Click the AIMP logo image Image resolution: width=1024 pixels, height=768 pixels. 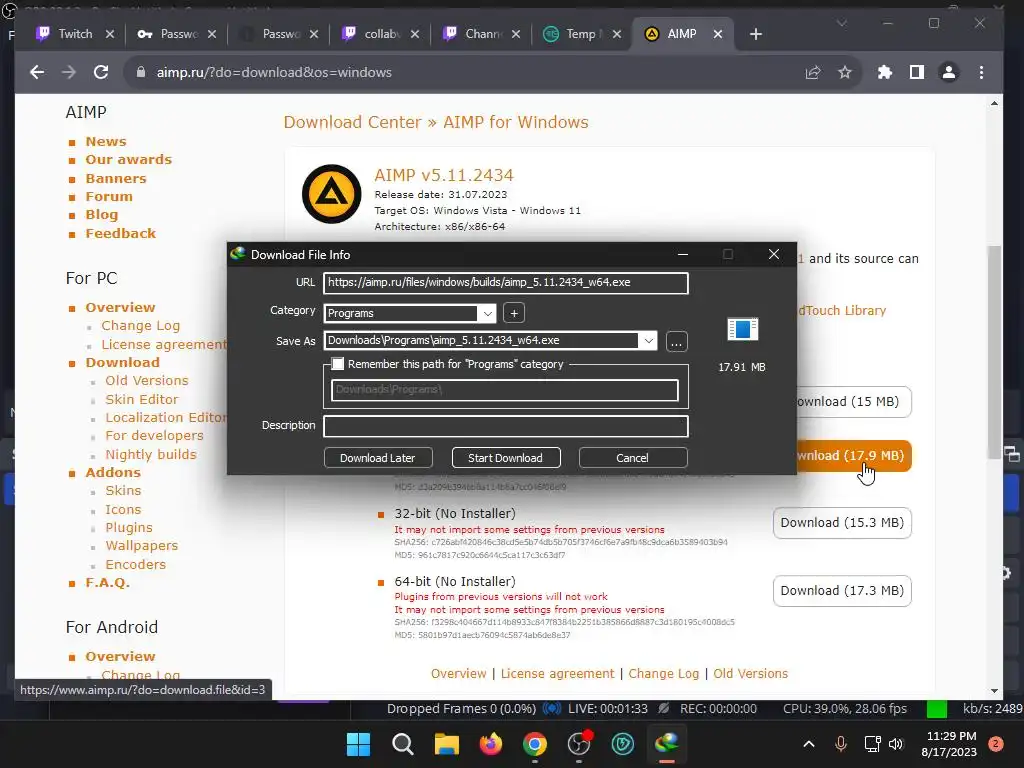point(331,194)
